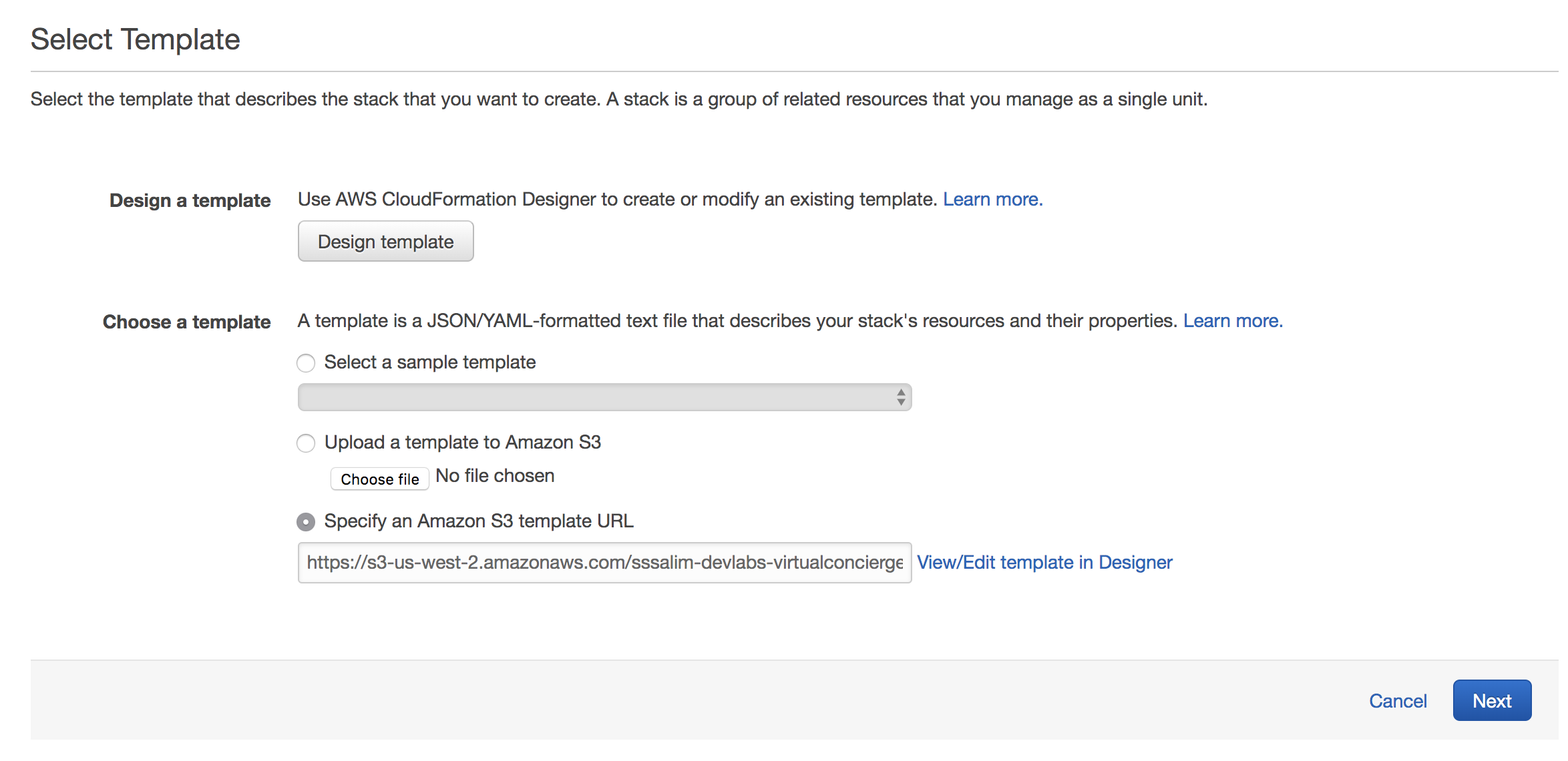Cancel the stack creation wizard
Viewport: 1568px width, 761px height.
[1398, 701]
